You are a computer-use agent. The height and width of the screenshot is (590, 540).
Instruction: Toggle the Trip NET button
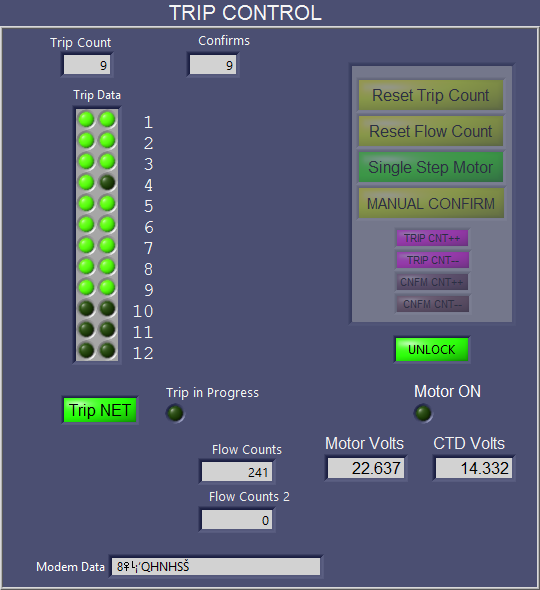pos(100,410)
